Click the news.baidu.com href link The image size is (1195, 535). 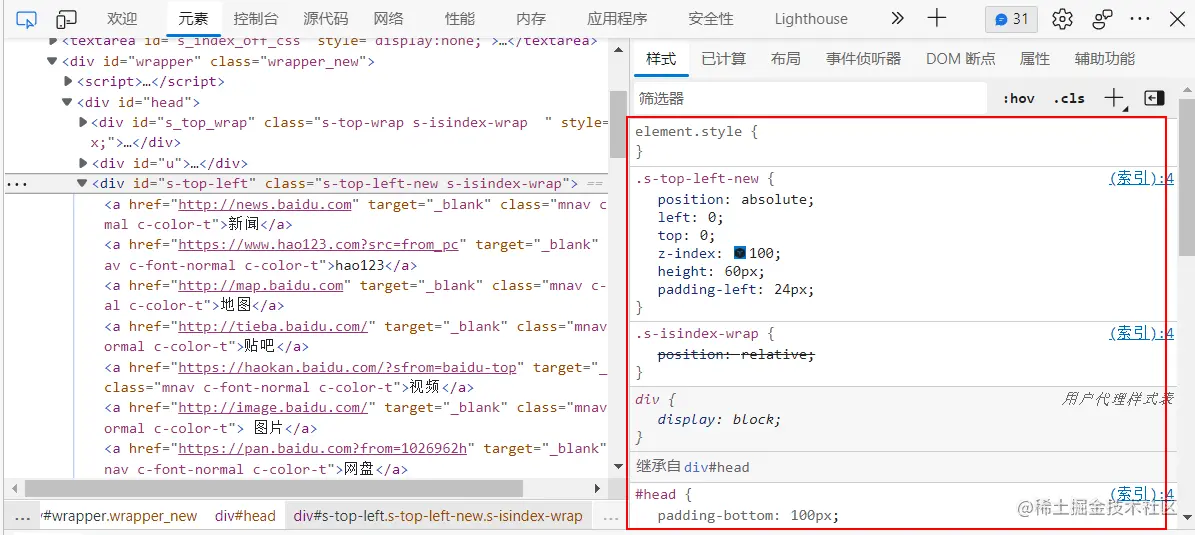pyautogui.click(x=265, y=204)
